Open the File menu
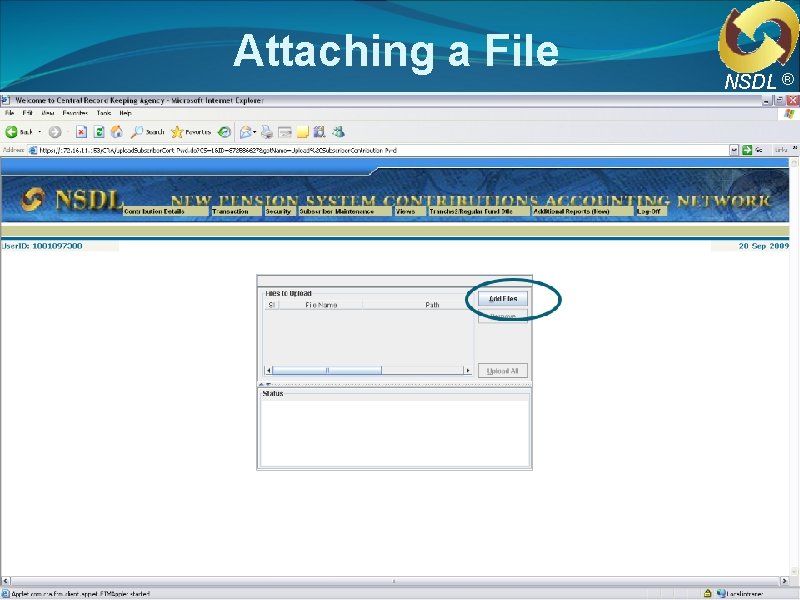Screen dimensions: 800x600 [9, 113]
